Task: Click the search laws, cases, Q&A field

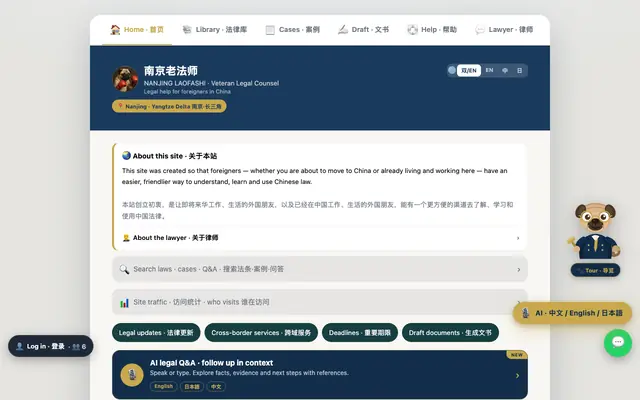Action: [x=320, y=269]
